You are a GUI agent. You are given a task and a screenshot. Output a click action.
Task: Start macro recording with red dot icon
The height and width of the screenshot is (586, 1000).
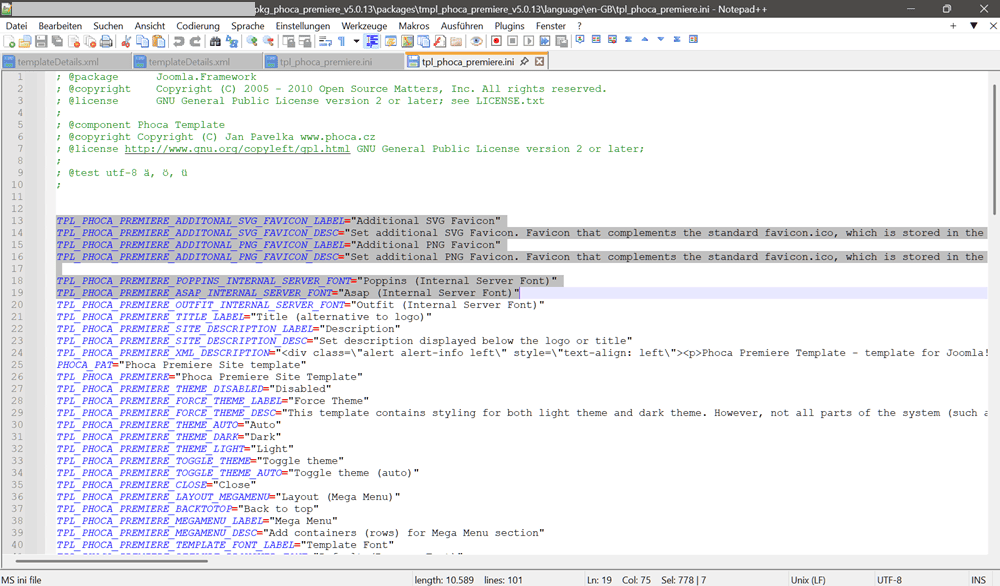click(496, 42)
